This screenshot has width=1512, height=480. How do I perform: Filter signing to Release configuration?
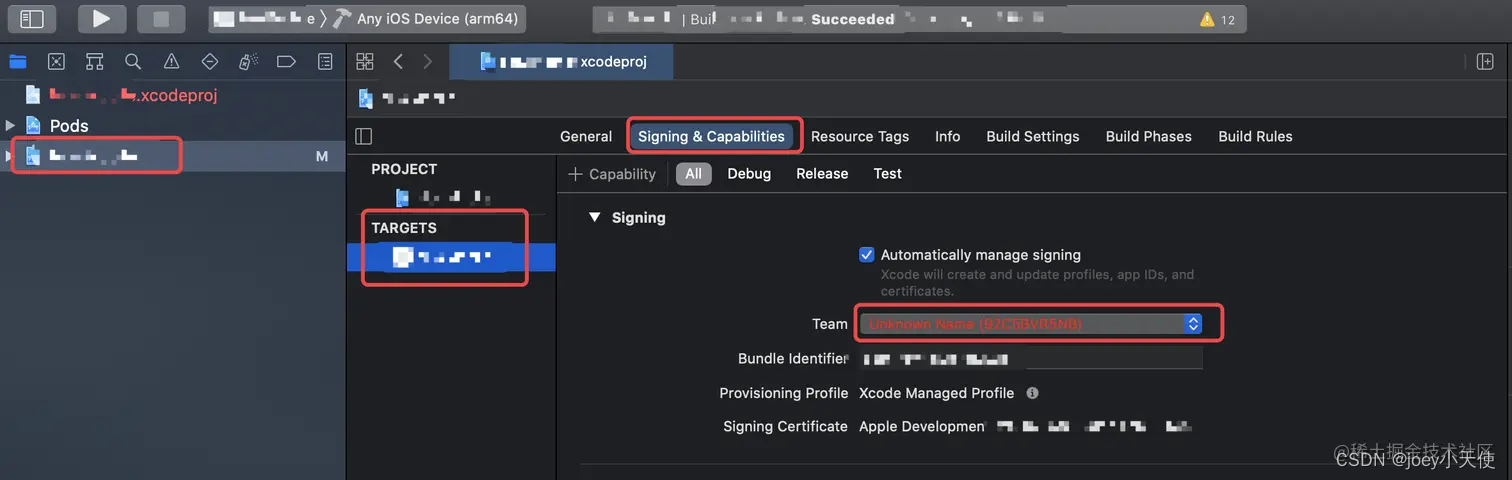pos(822,174)
